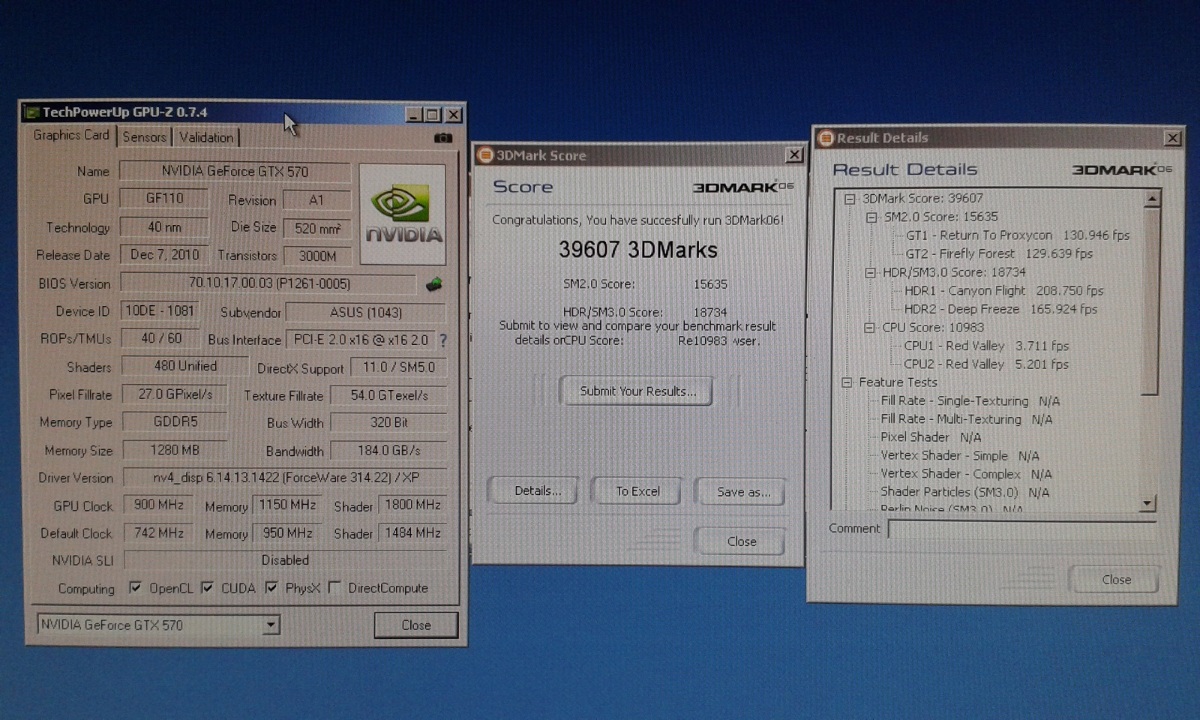Click the 3DMark Score title bar icon

(x=485, y=155)
